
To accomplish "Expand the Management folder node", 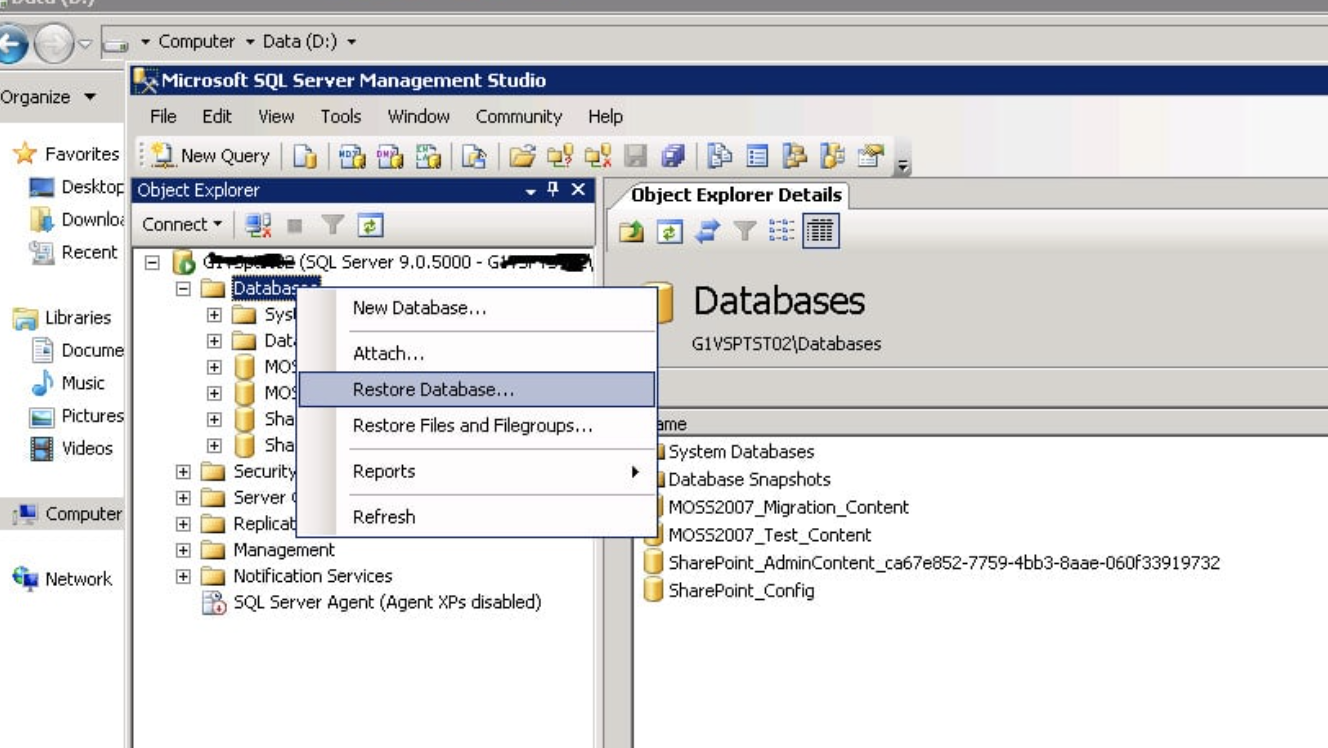I will click(183, 550).
